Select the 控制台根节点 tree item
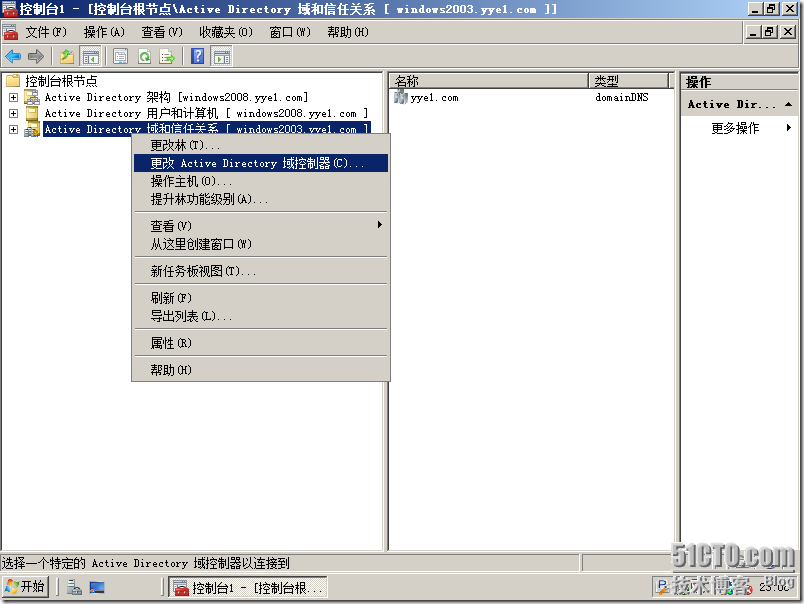 [61, 81]
